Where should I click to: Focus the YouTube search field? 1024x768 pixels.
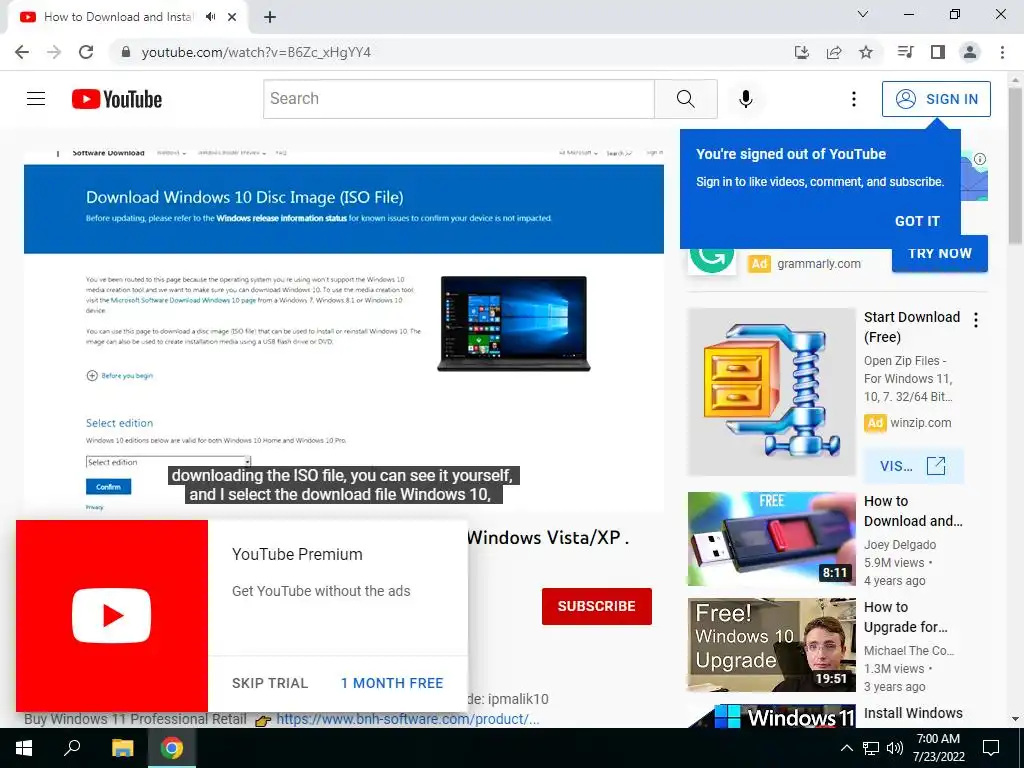(x=458, y=99)
